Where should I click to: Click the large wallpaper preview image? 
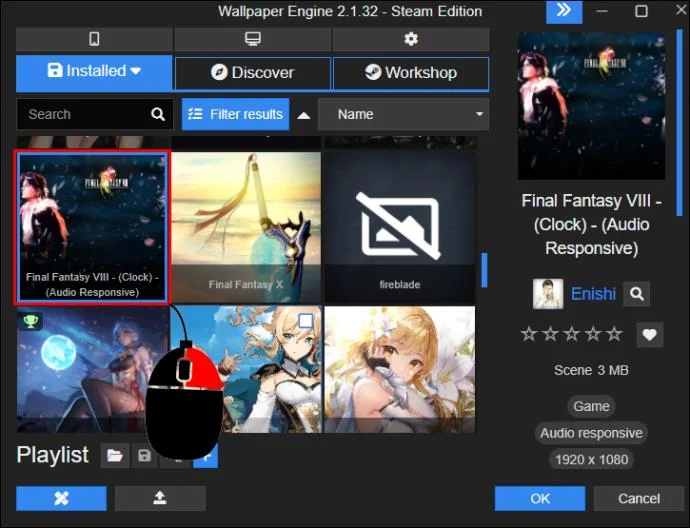click(591, 106)
